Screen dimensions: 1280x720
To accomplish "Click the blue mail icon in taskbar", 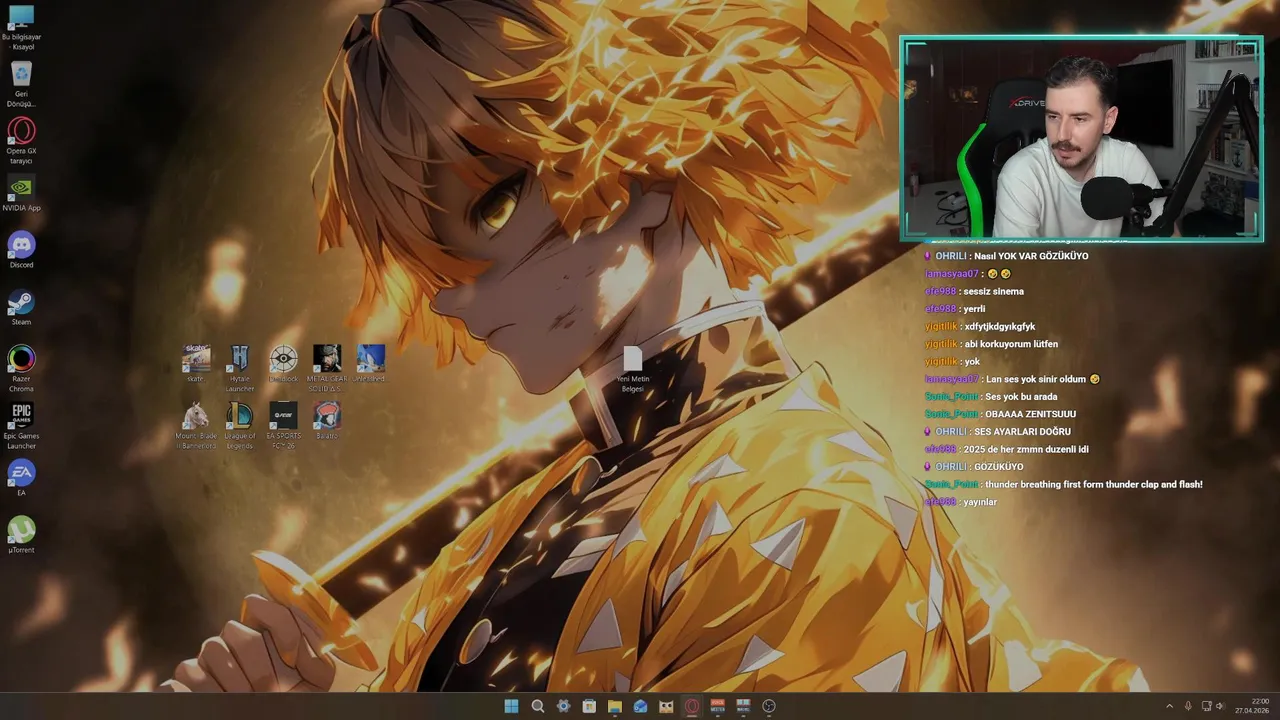I will pos(640,706).
